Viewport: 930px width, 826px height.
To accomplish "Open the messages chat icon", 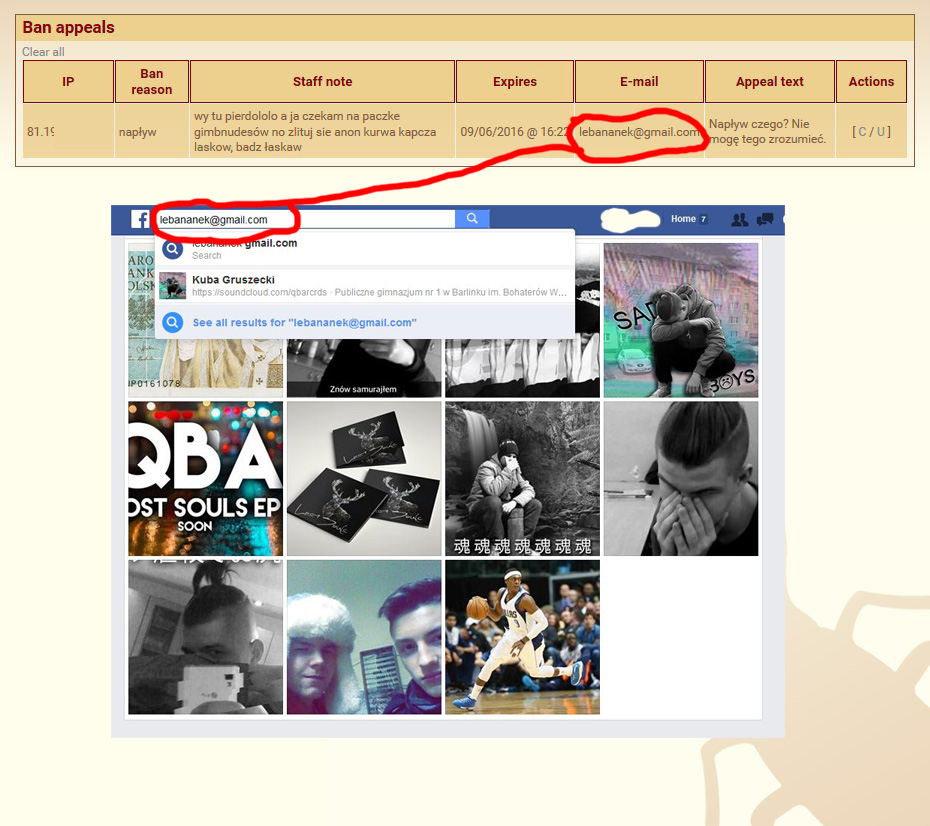I will (765, 219).
